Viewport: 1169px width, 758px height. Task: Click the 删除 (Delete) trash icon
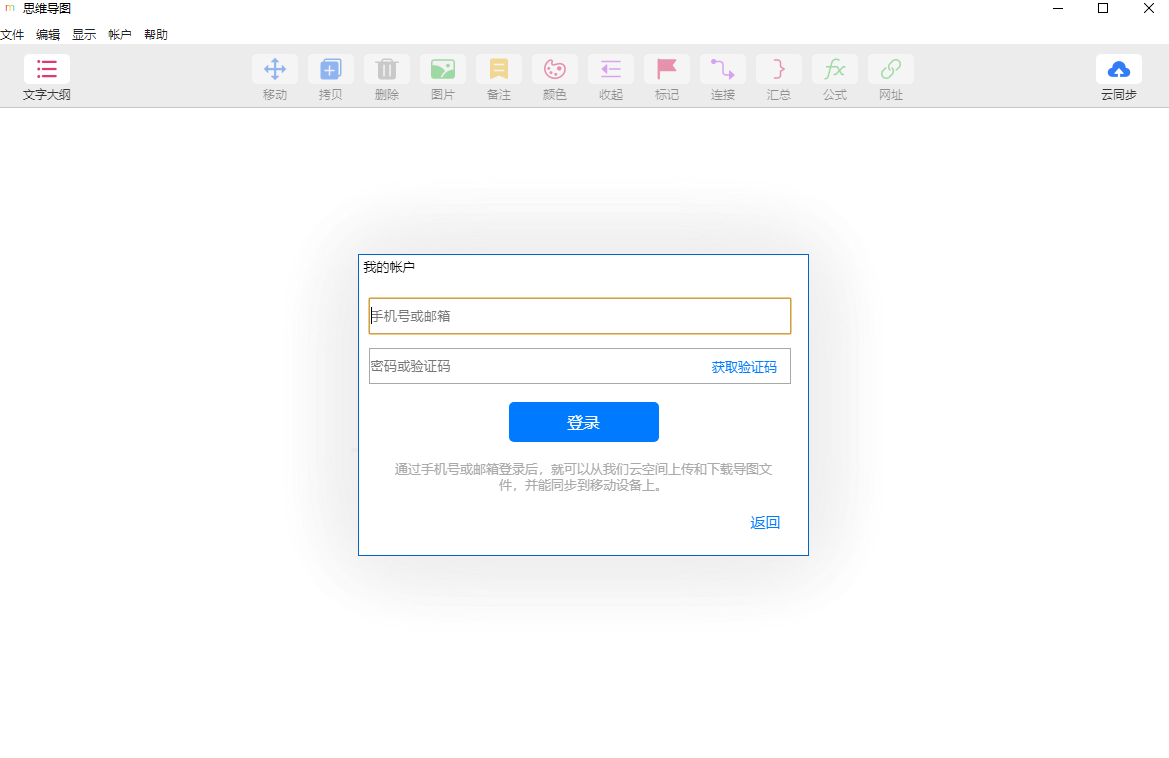(386, 70)
